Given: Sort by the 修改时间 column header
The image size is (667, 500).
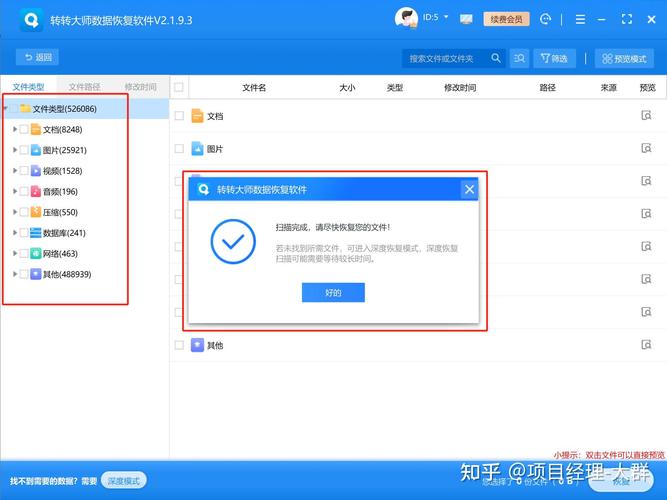Looking at the screenshot, I should click(x=460, y=88).
